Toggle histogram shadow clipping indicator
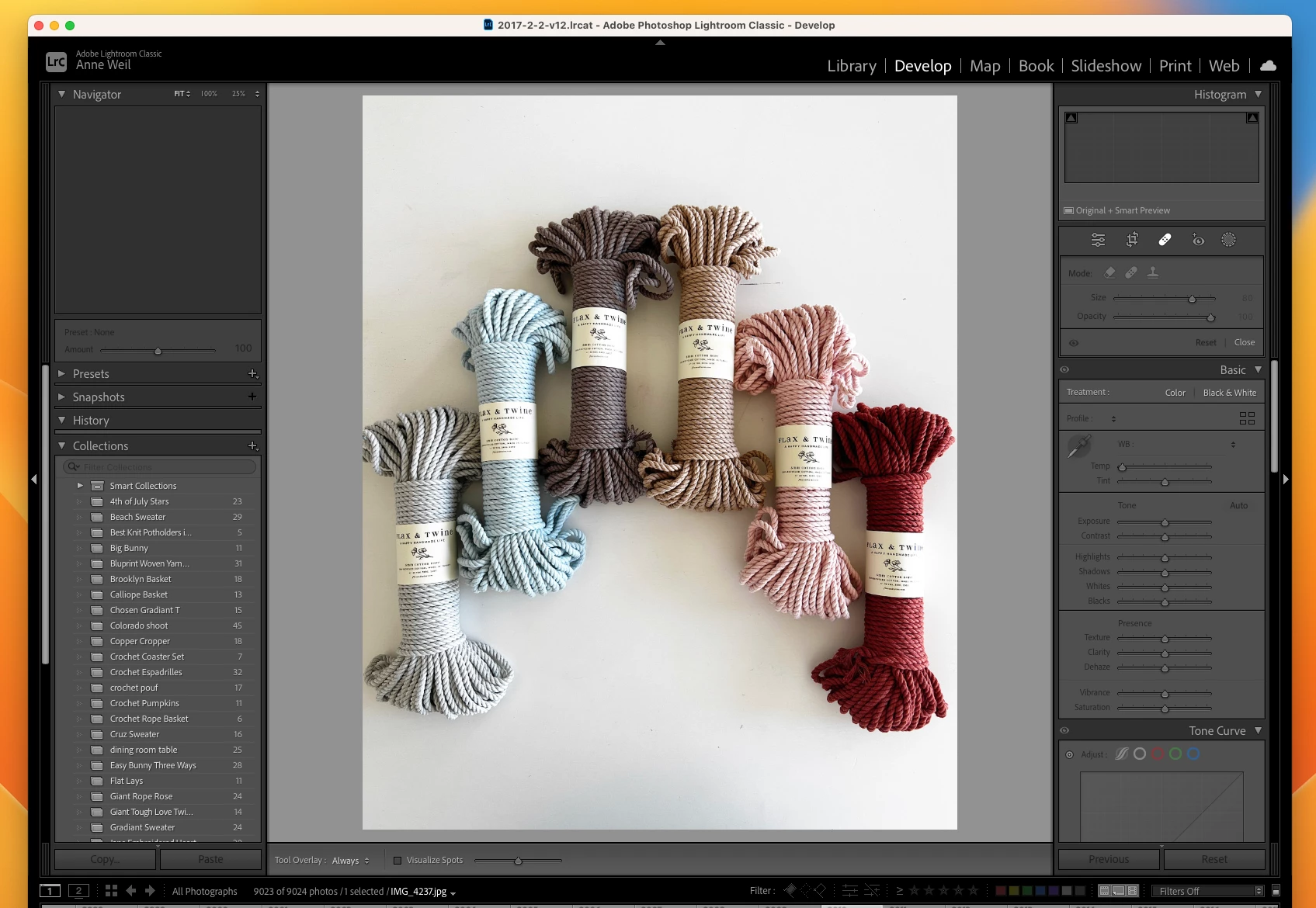The height and width of the screenshot is (908, 1316). point(1071,118)
